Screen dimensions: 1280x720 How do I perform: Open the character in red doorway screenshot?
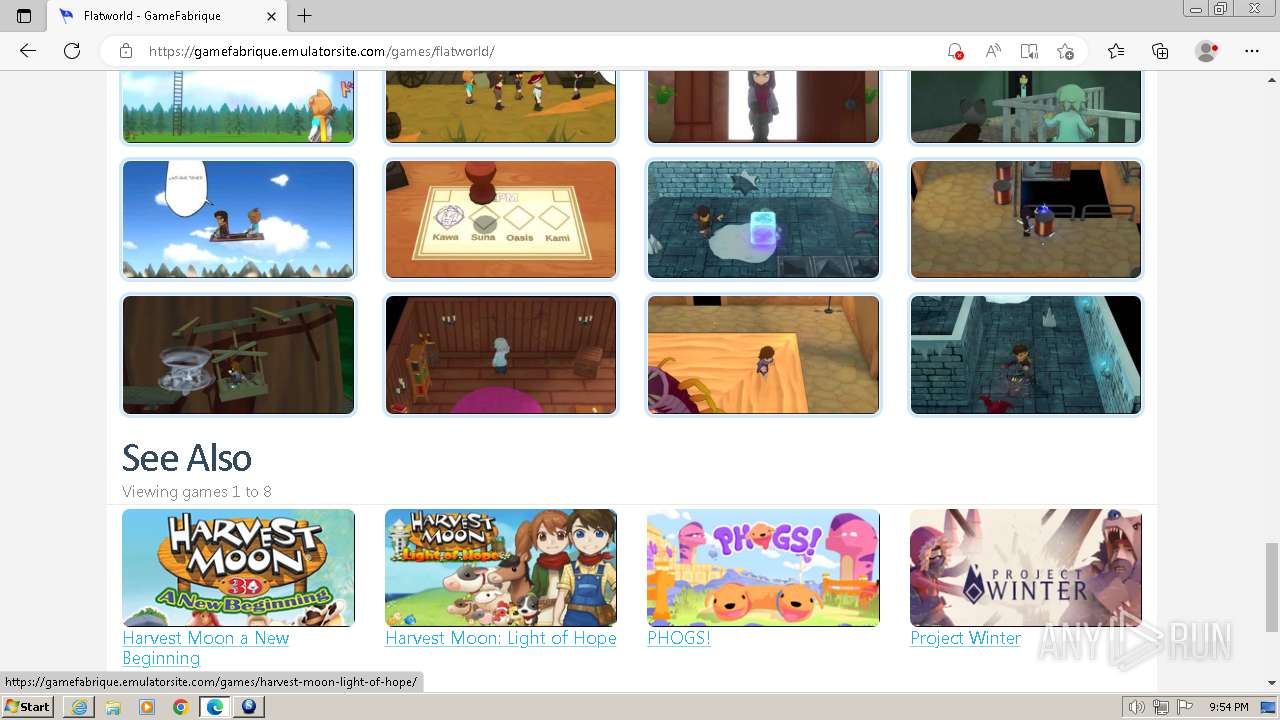[763, 106]
